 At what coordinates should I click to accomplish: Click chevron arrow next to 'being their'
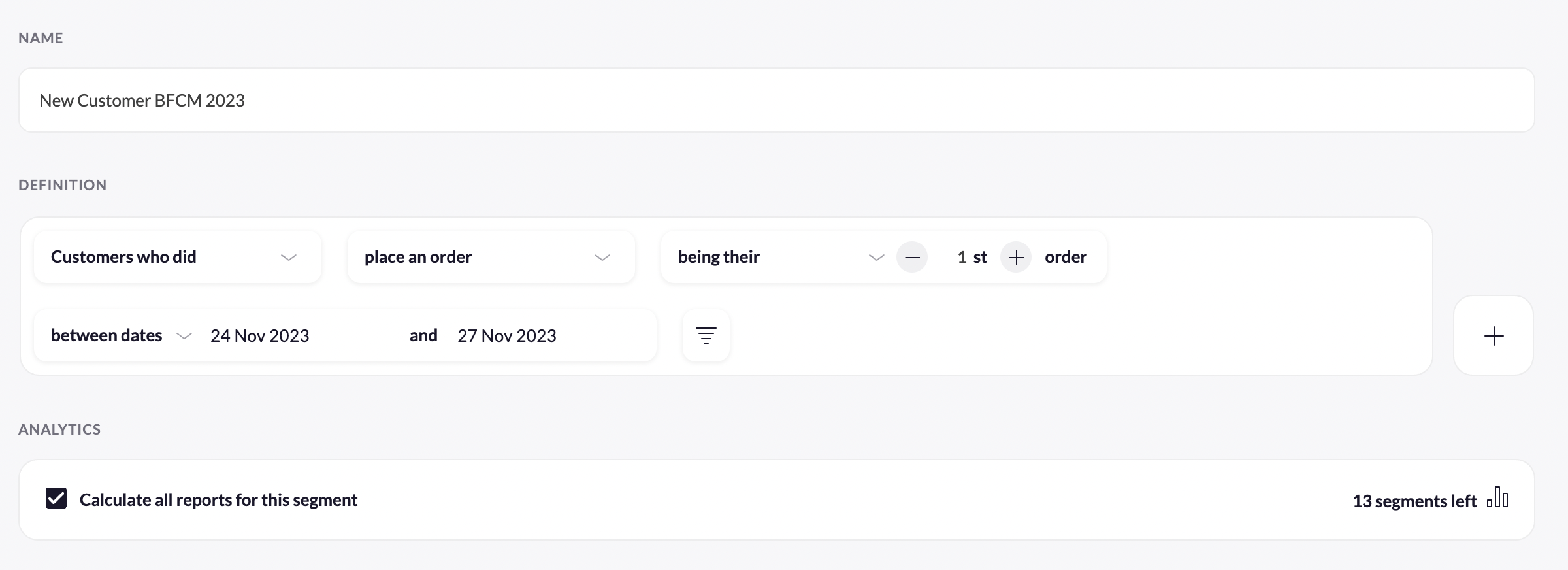click(876, 258)
